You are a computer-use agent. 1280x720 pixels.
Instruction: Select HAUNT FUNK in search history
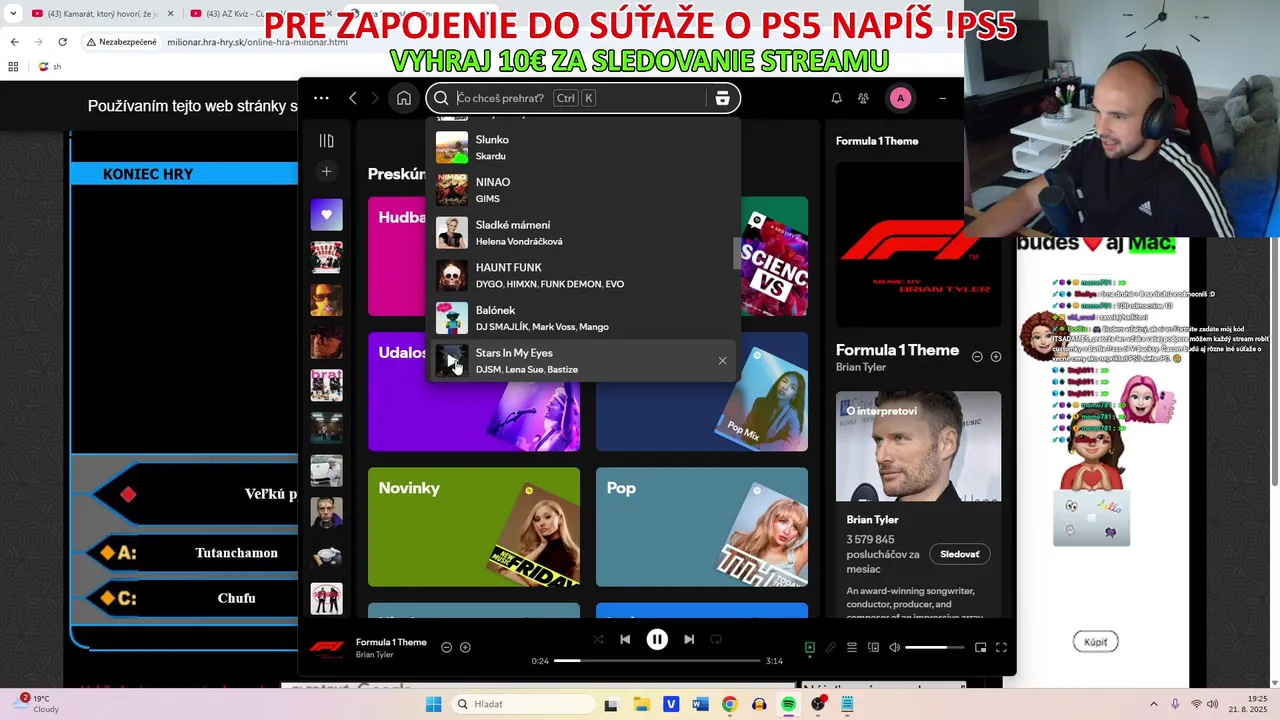(x=584, y=276)
